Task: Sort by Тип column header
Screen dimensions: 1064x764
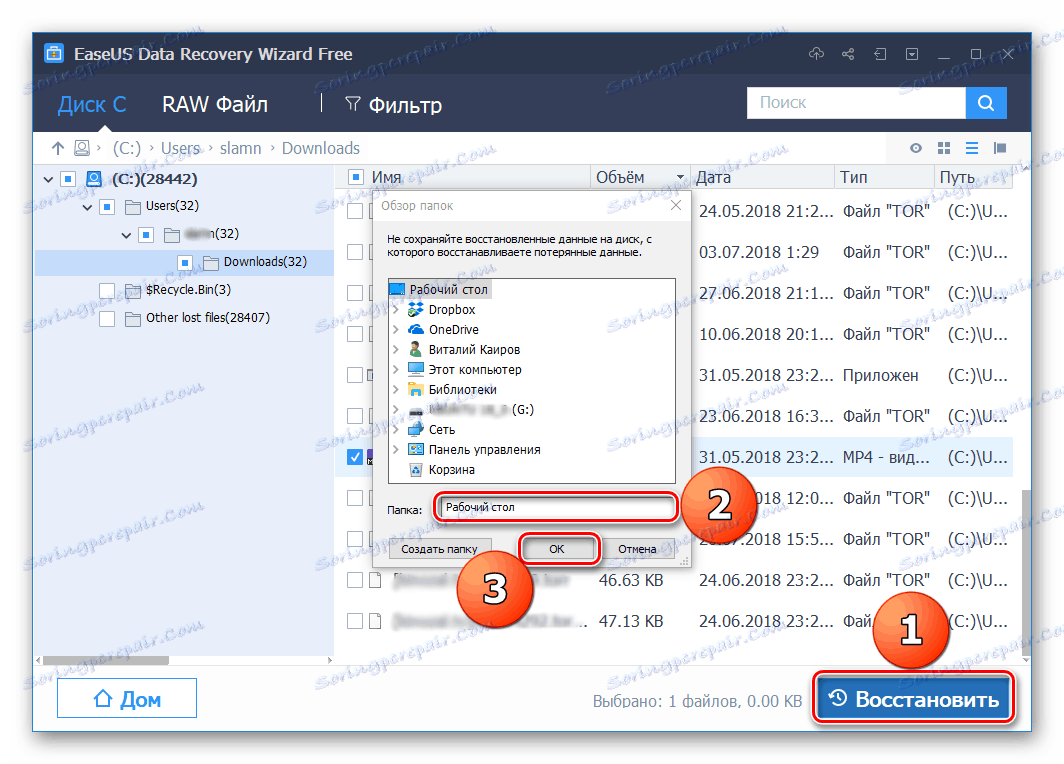Action: (x=884, y=177)
